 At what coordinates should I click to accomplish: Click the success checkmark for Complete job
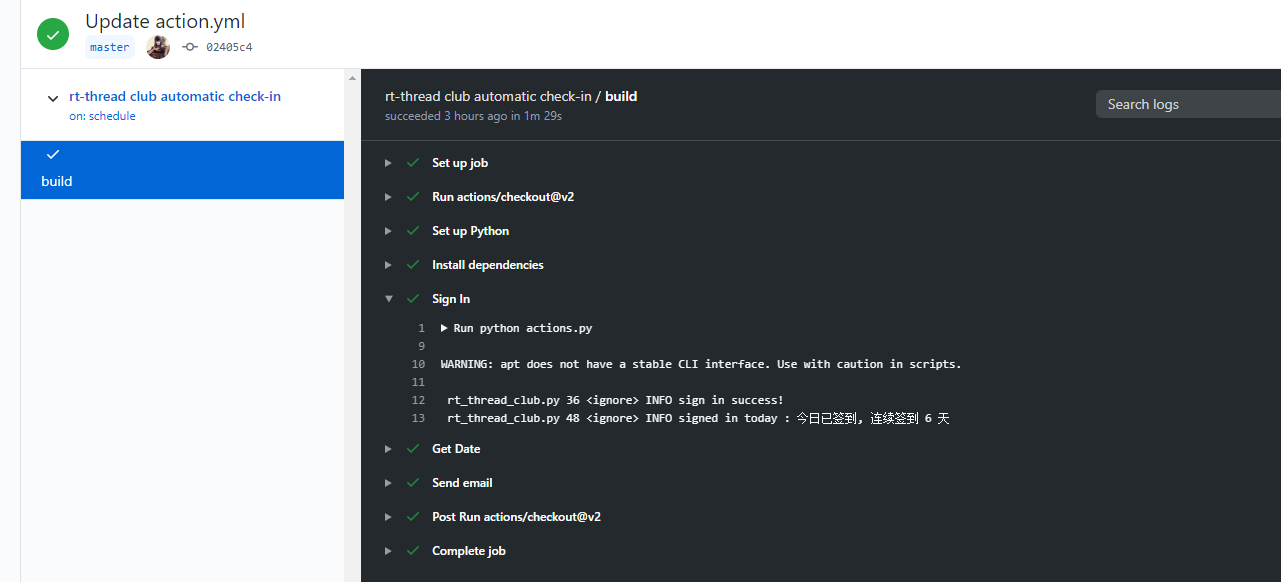(413, 551)
